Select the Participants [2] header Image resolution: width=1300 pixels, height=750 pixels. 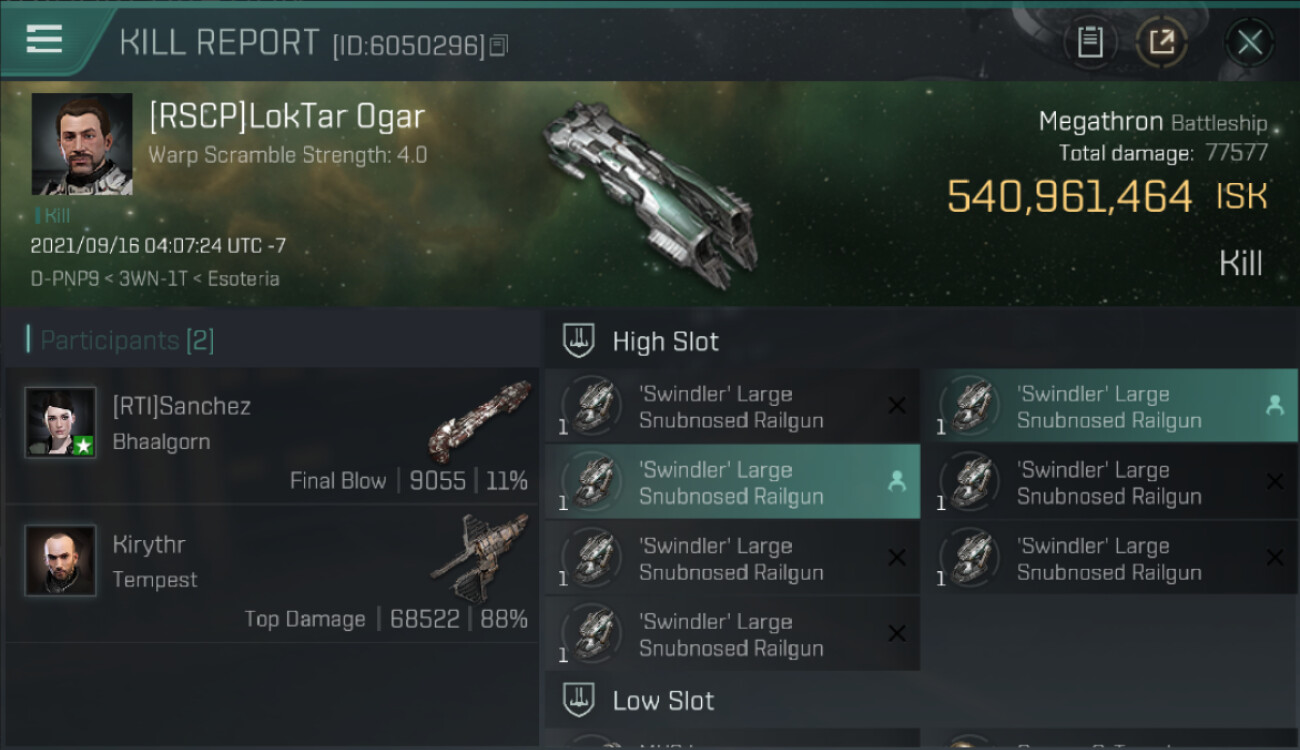[x=121, y=340]
